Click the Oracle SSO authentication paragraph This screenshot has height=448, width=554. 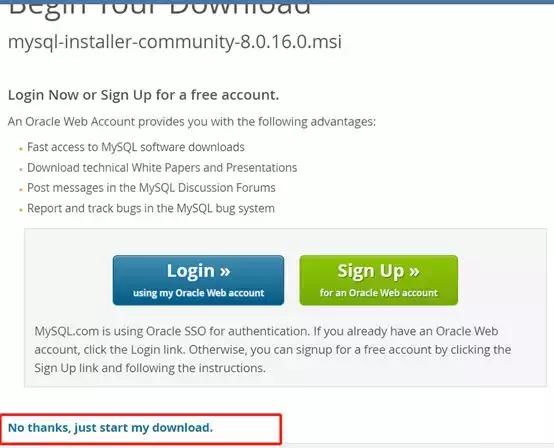click(273, 349)
